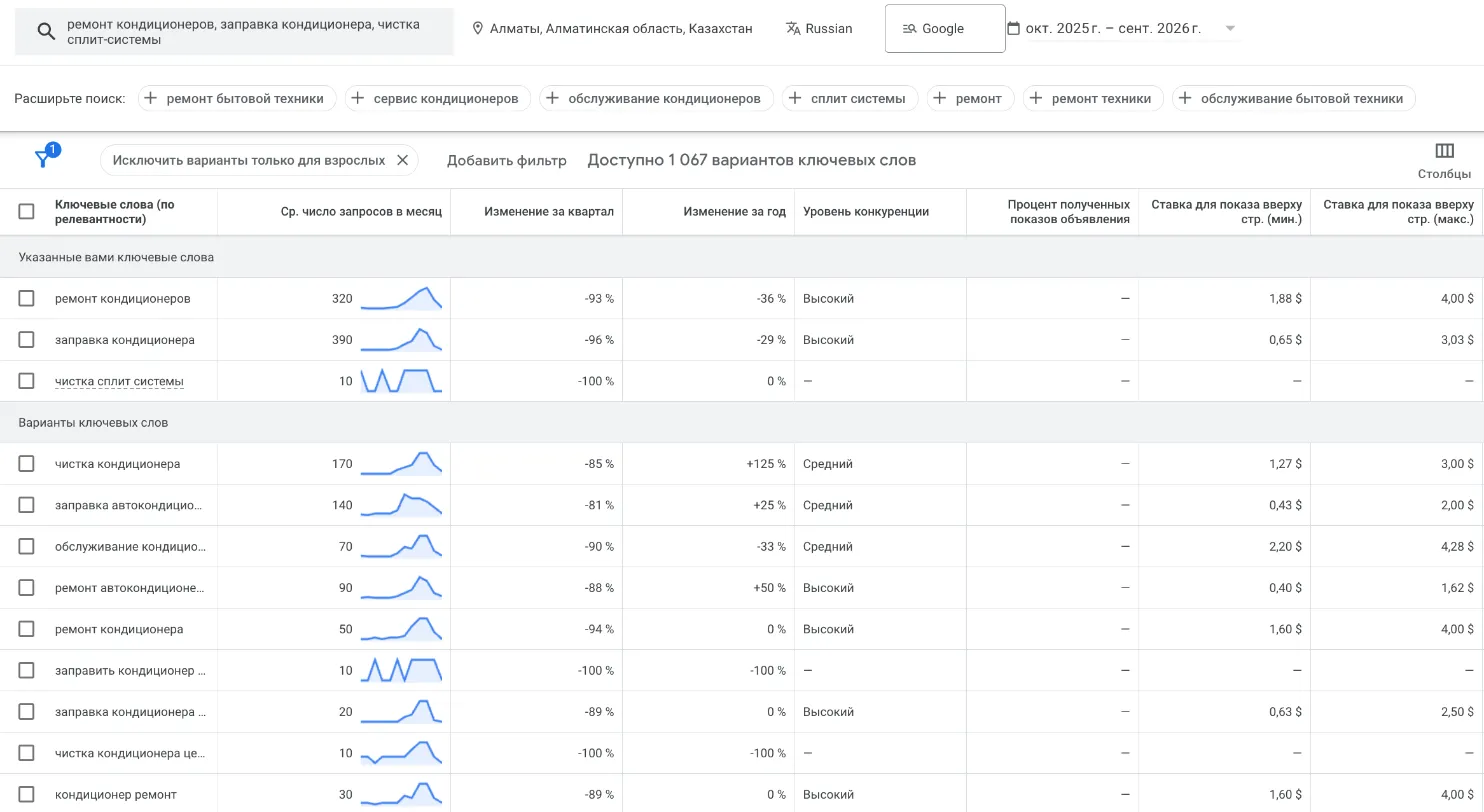Click Добавить фильтр button
Viewport: 1484px width, 812px height.
(x=507, y=161)
